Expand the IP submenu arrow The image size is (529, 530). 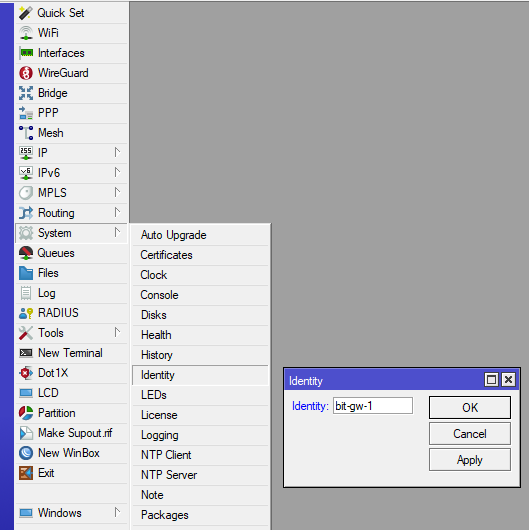[x=117, y=152]
